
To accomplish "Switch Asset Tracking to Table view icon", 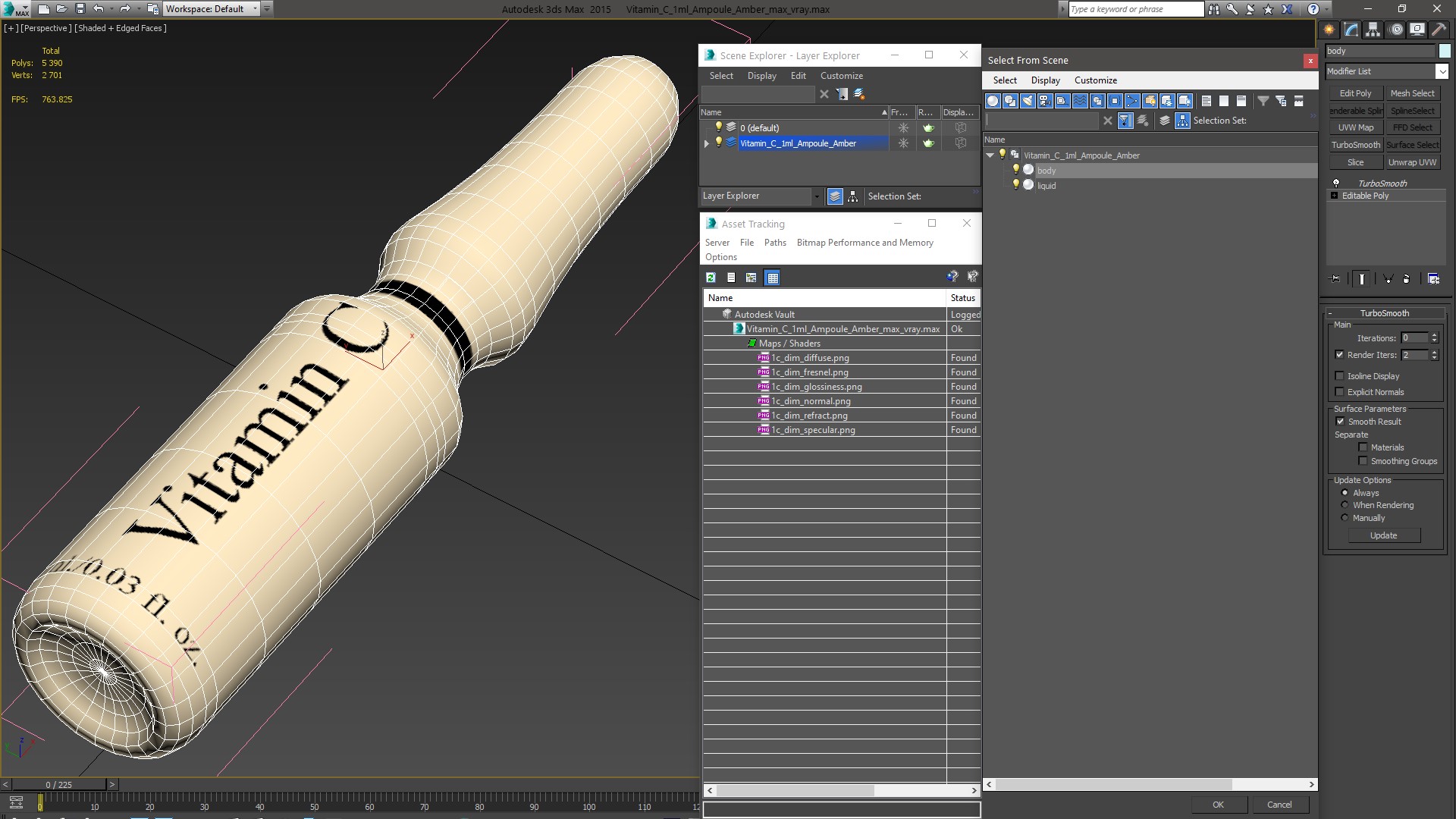I will [x=772, y=278].
